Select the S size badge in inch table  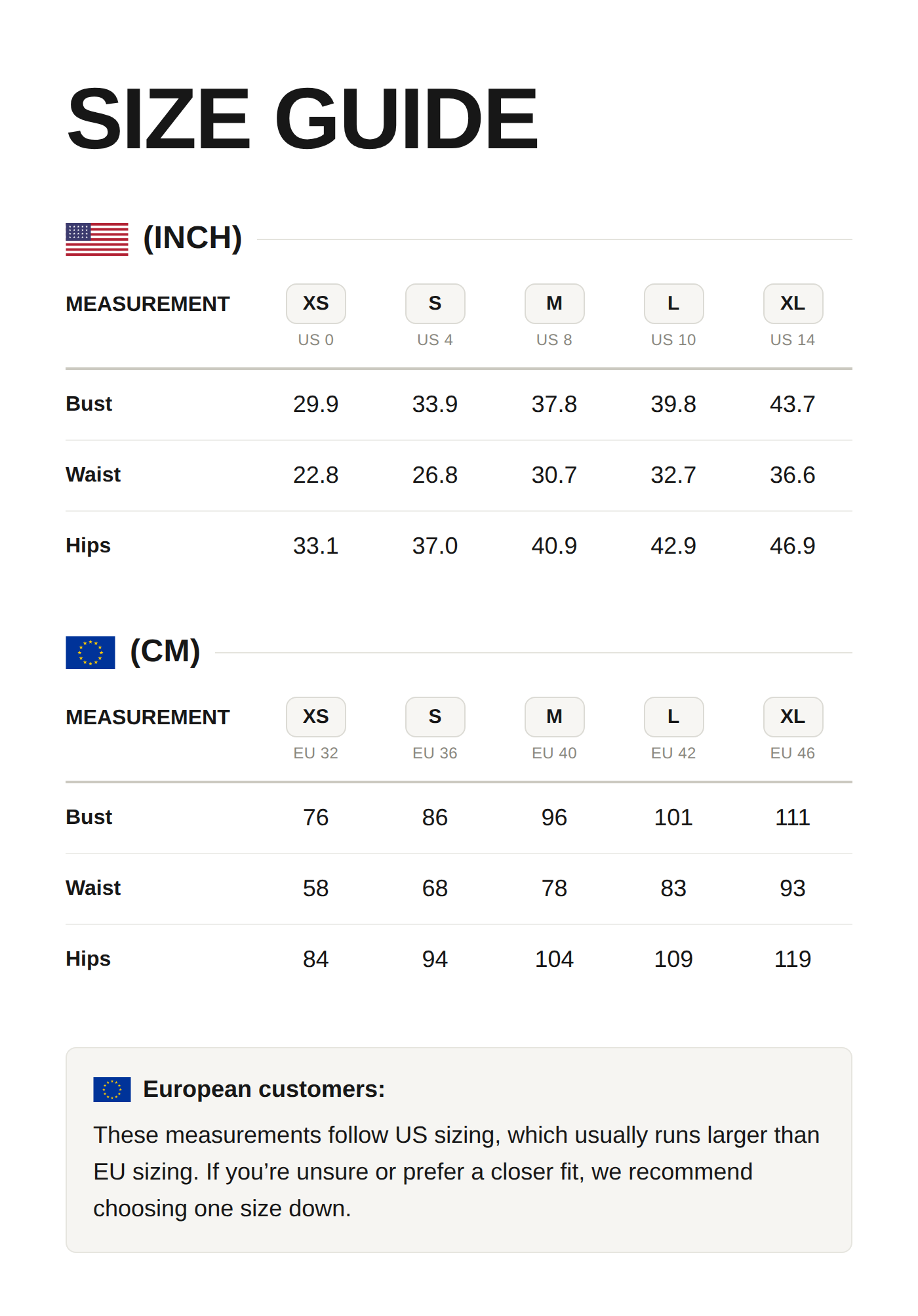coord(435,304)
